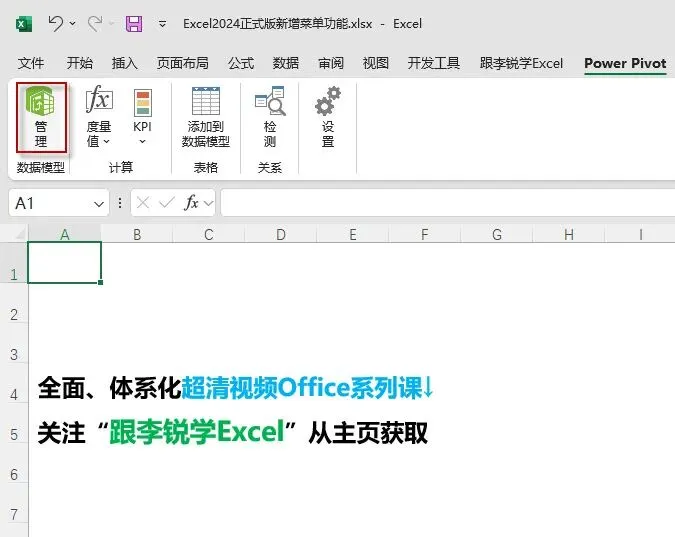Image resolution: width=675 pixels, height=537 pixels.
Task: Open Power Pivot Manage data model
Action: (41, 117)
